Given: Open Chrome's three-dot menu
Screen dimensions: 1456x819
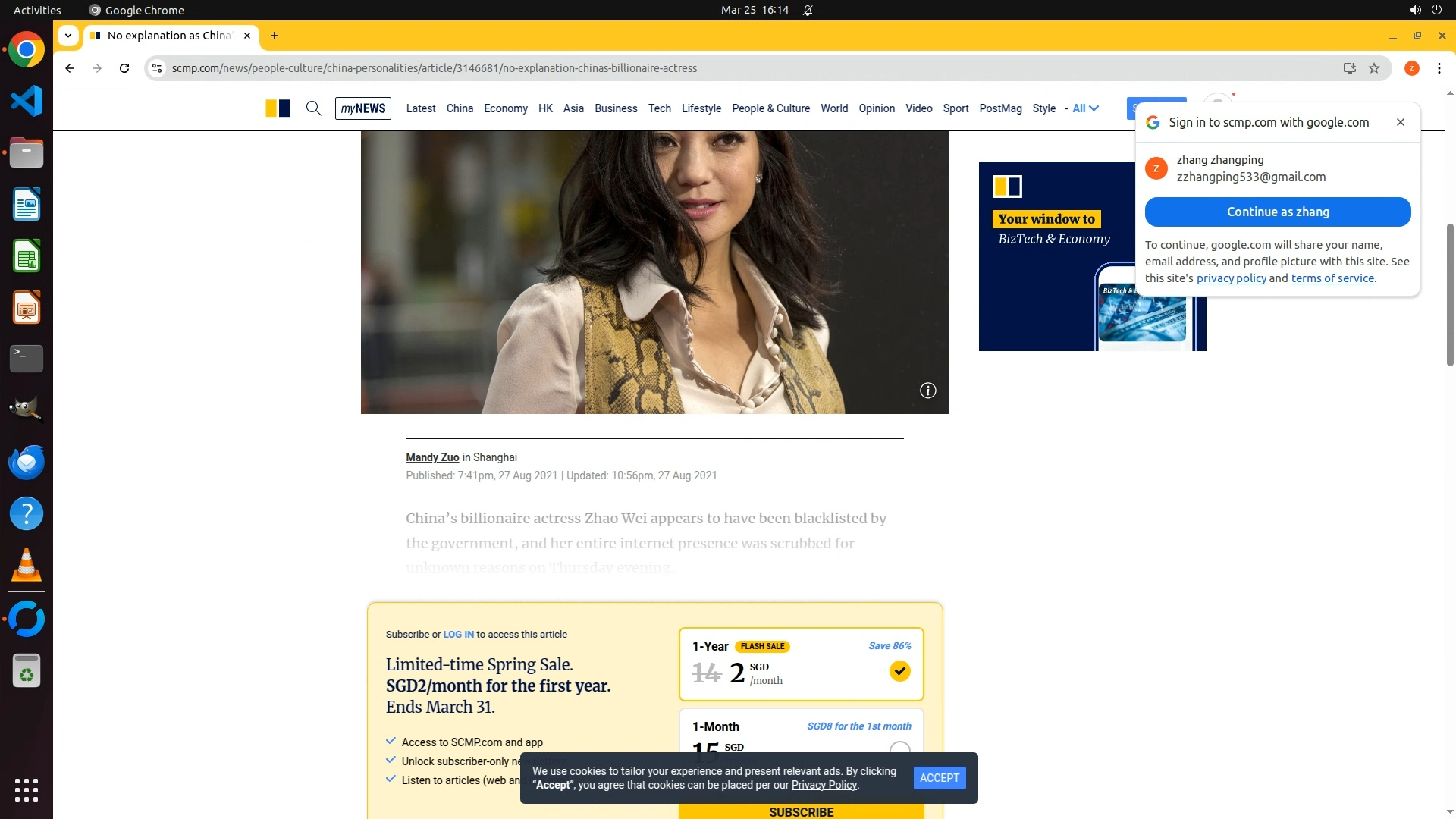Looking at the screenshot, I should [x=1439, y=68].
